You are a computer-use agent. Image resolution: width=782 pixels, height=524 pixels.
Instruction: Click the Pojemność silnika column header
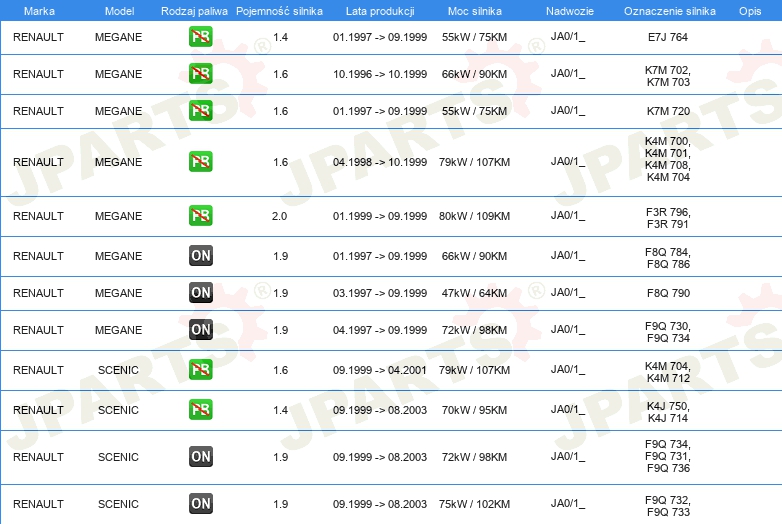pos(279,11)
